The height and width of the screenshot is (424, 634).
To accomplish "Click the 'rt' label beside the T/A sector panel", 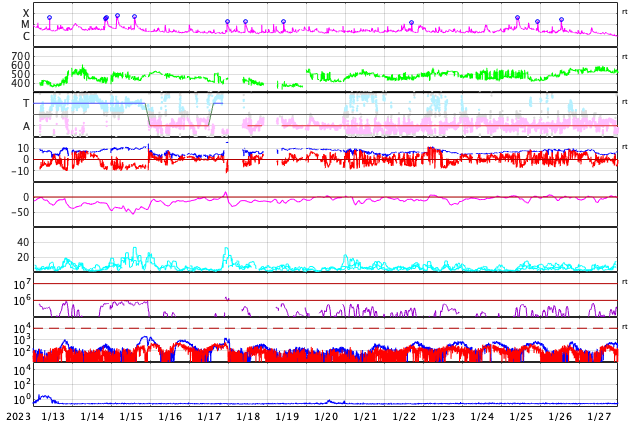I will [x=624, y=101].
